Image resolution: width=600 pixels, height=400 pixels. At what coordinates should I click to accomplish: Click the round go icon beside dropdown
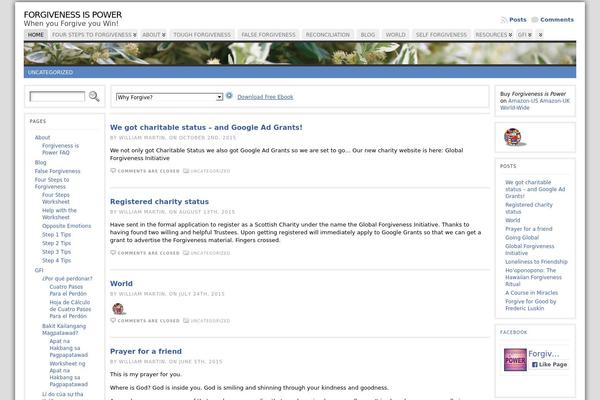(x=229, y=96)
